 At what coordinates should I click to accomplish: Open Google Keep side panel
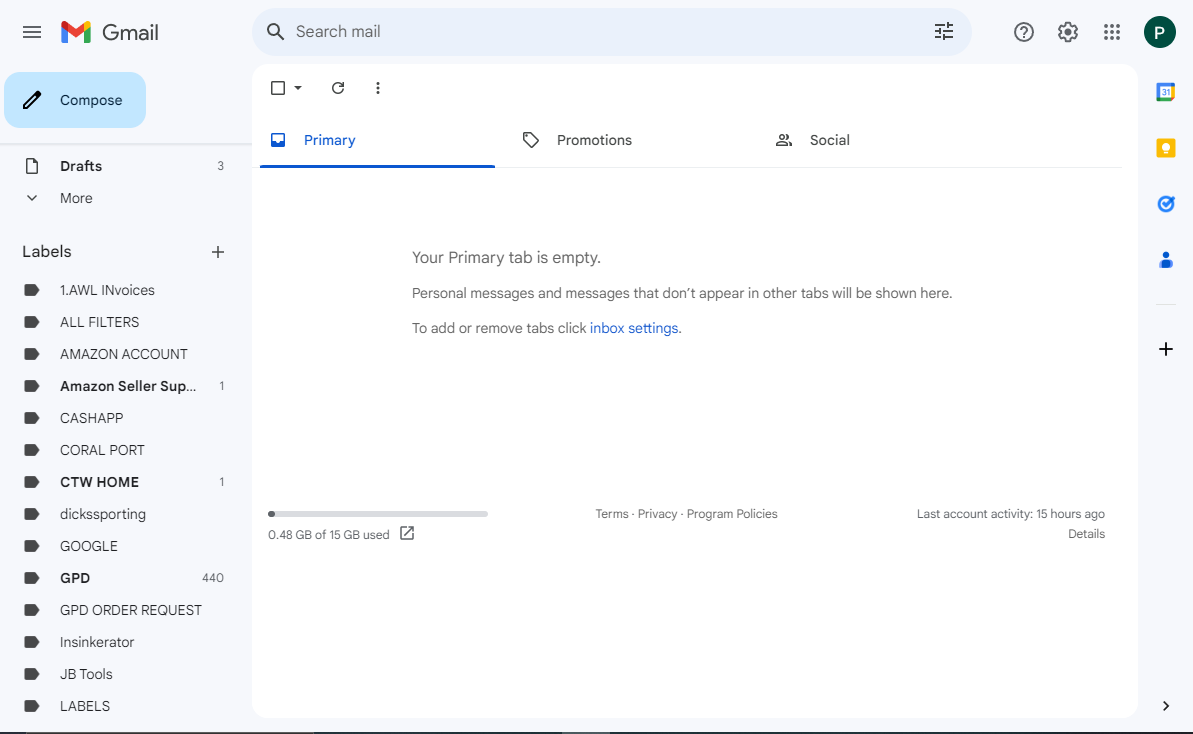(1166, 148)
